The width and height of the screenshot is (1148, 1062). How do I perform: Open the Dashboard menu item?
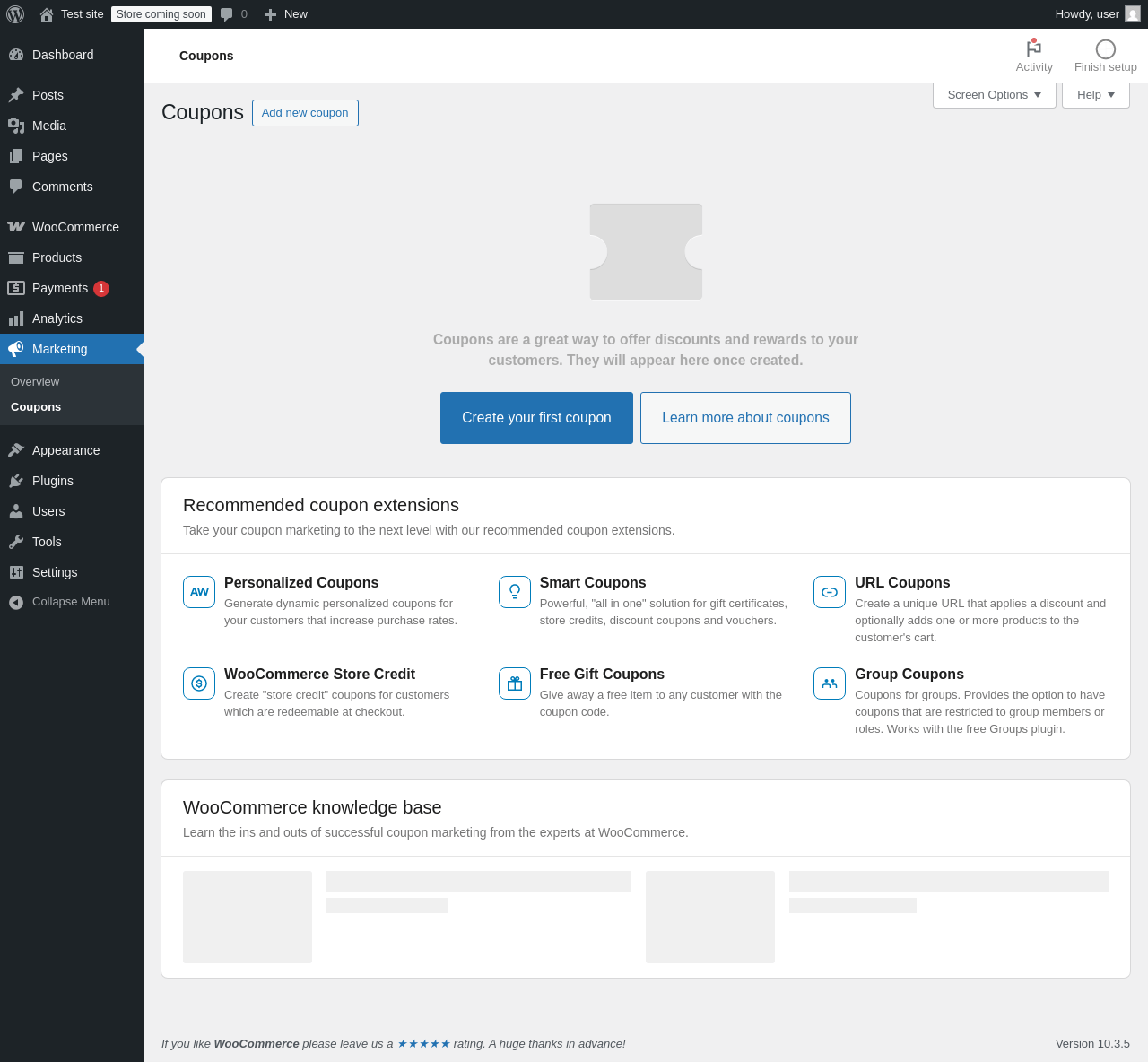click(x=72, y=55)
